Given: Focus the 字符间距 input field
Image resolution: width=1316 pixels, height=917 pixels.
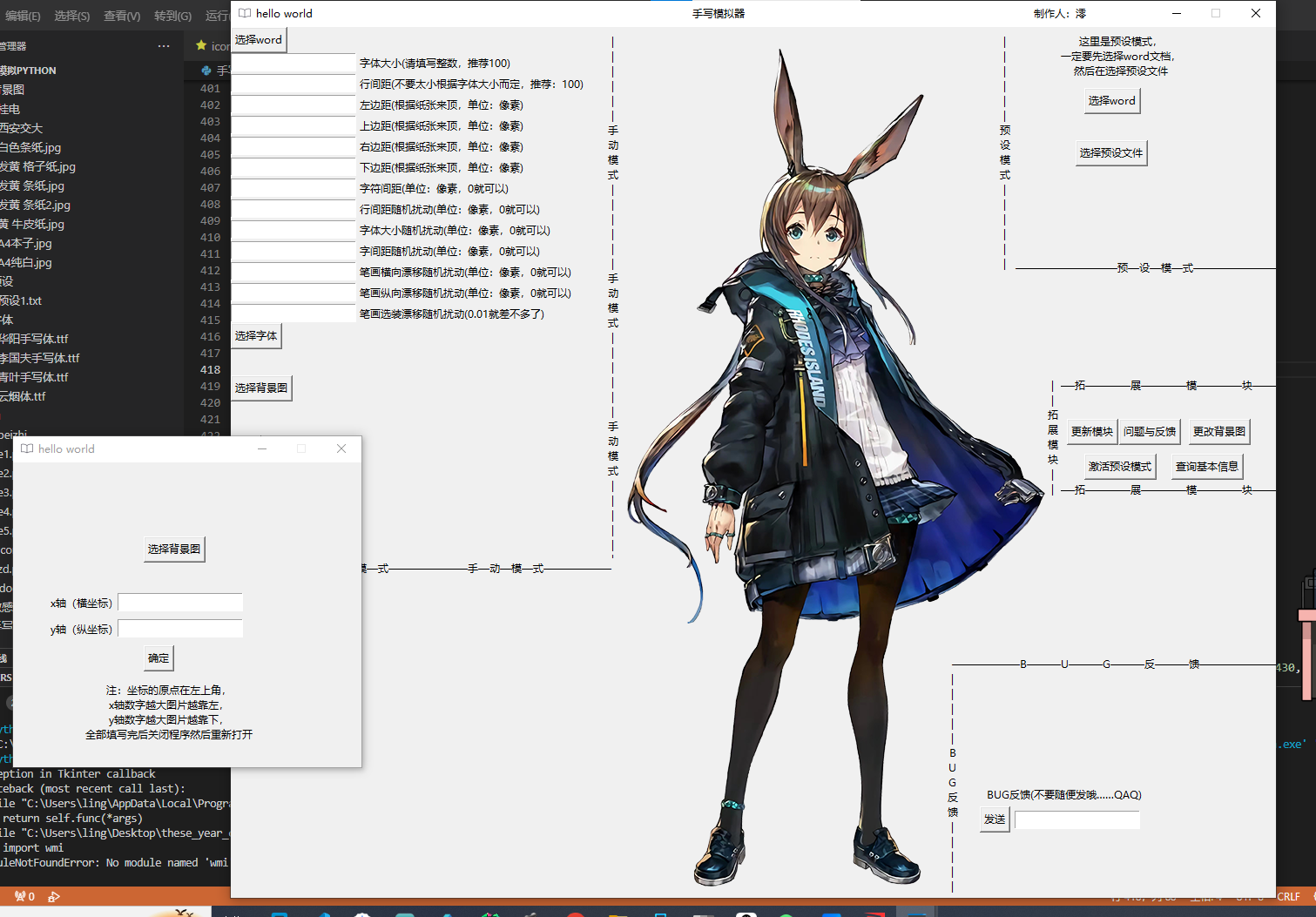Looking at the screenshot, I should tap(294, 188).
